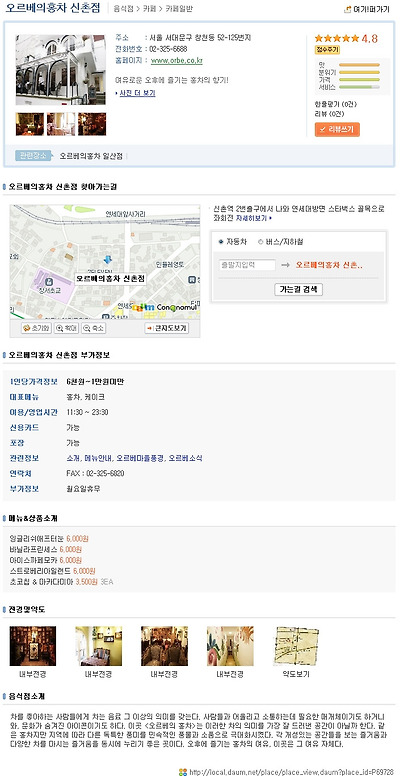
Task: Open the first 내부전경 interior thumbnail
Action: (33, 646)
